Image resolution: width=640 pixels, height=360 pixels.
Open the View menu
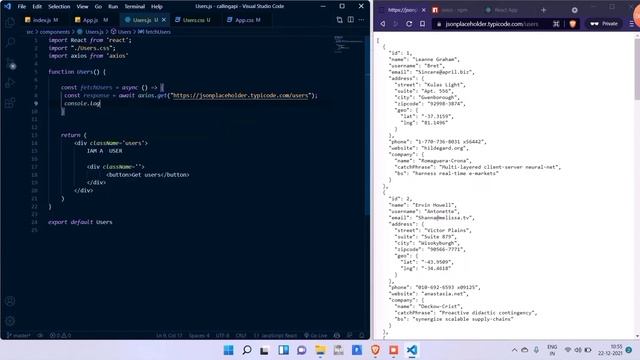[x=82, y=7]
